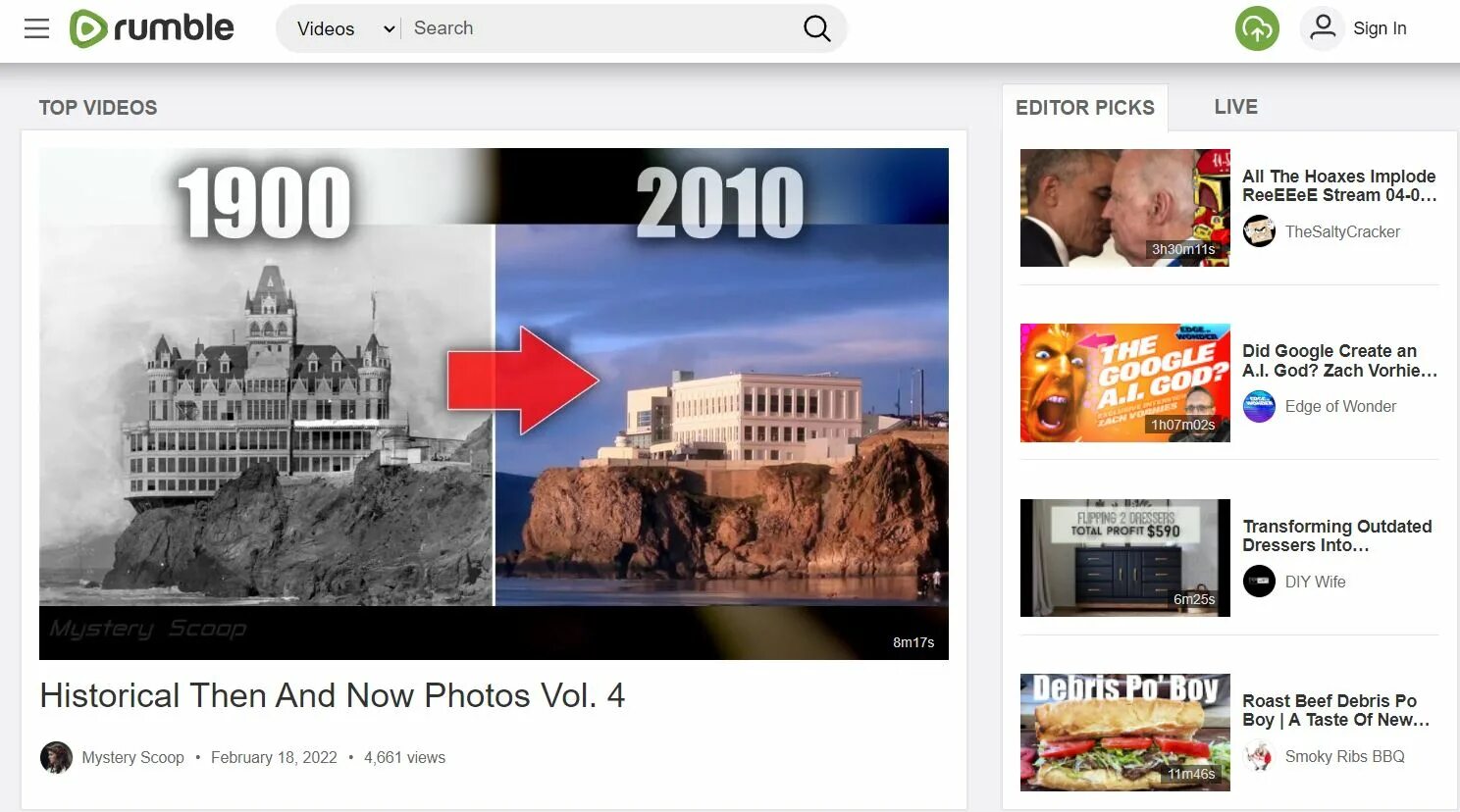The width and height of the screenshot is (1460, 812).
Task: Click the Rumble logo
Action: click(152, 28)
